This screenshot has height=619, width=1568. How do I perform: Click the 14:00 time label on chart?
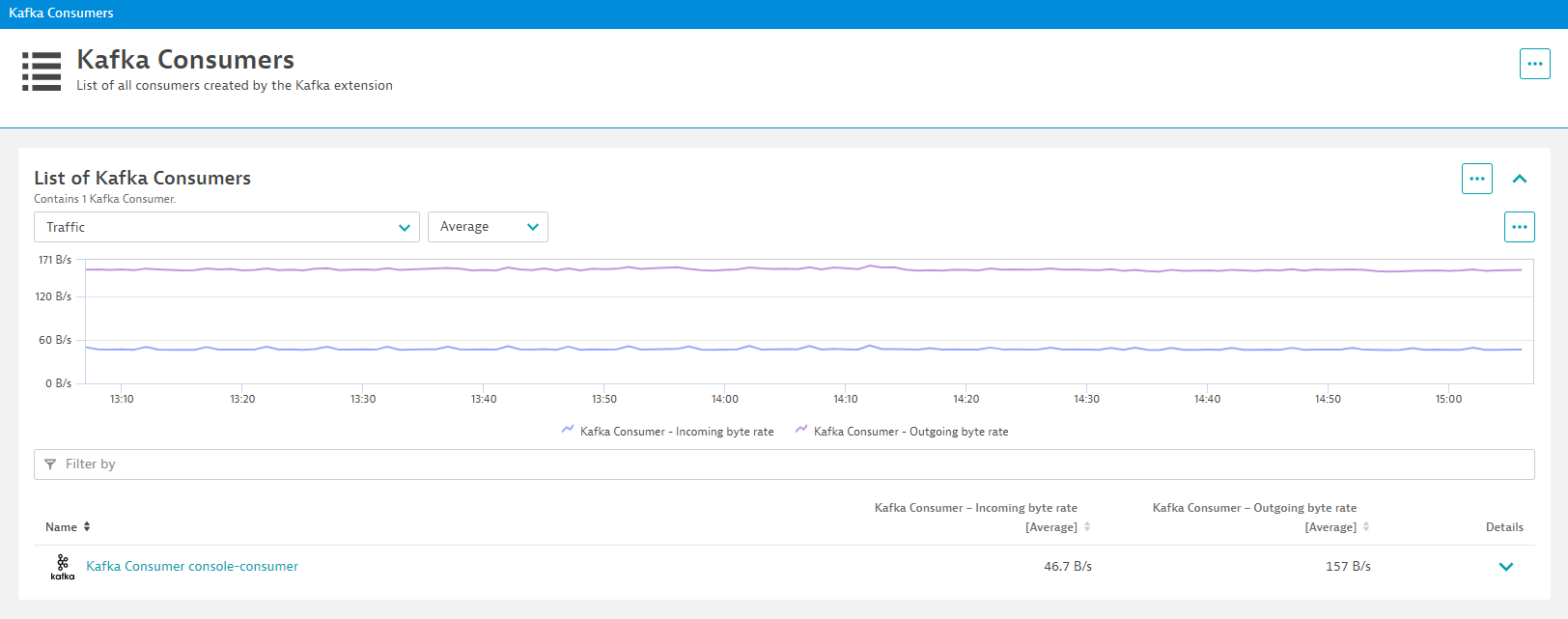pyautogui.click(x=725, y=399)
